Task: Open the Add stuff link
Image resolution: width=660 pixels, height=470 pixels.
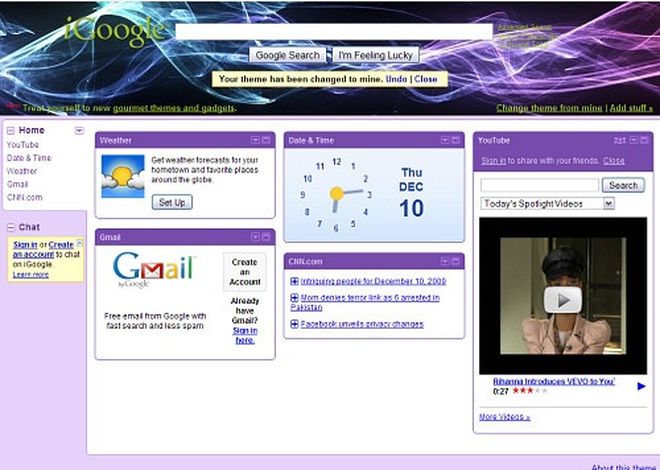Action: tap(631, 108)
